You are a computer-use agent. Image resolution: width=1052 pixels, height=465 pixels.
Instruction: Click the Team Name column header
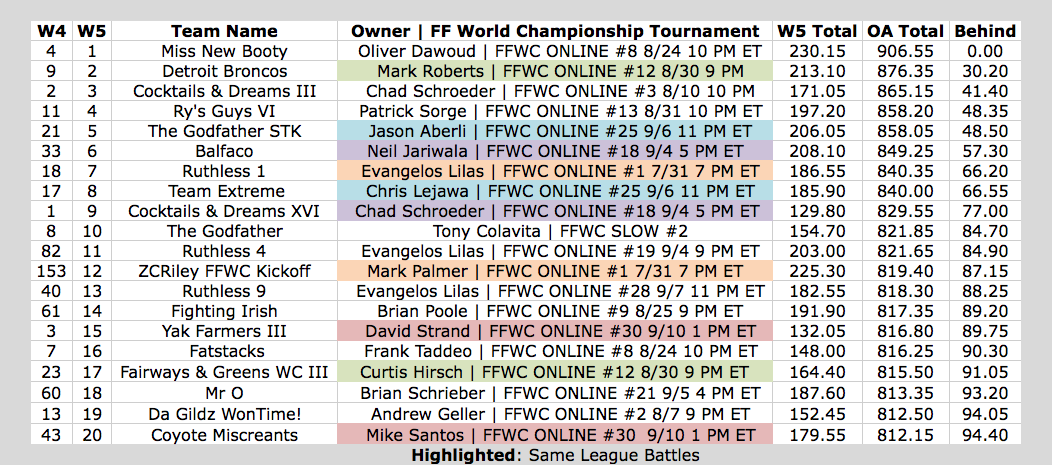tap(224, 31)
